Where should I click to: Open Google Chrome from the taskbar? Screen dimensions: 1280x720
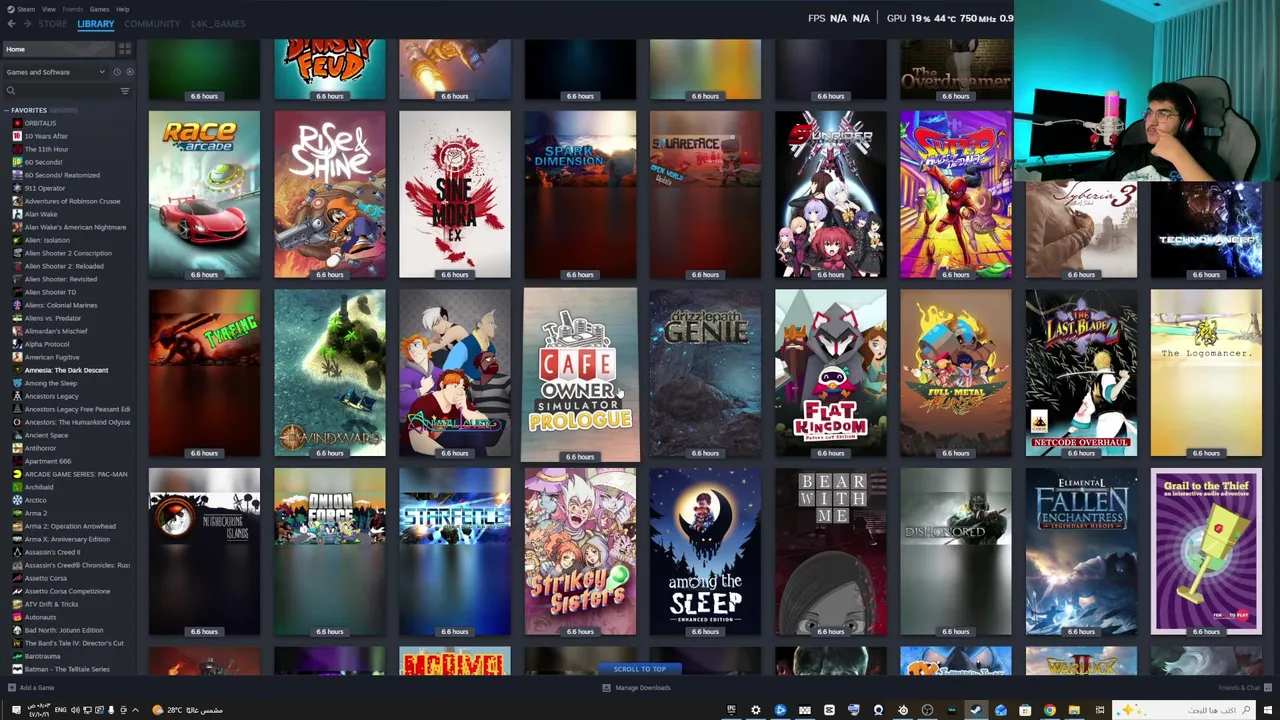click(1050, 710)
